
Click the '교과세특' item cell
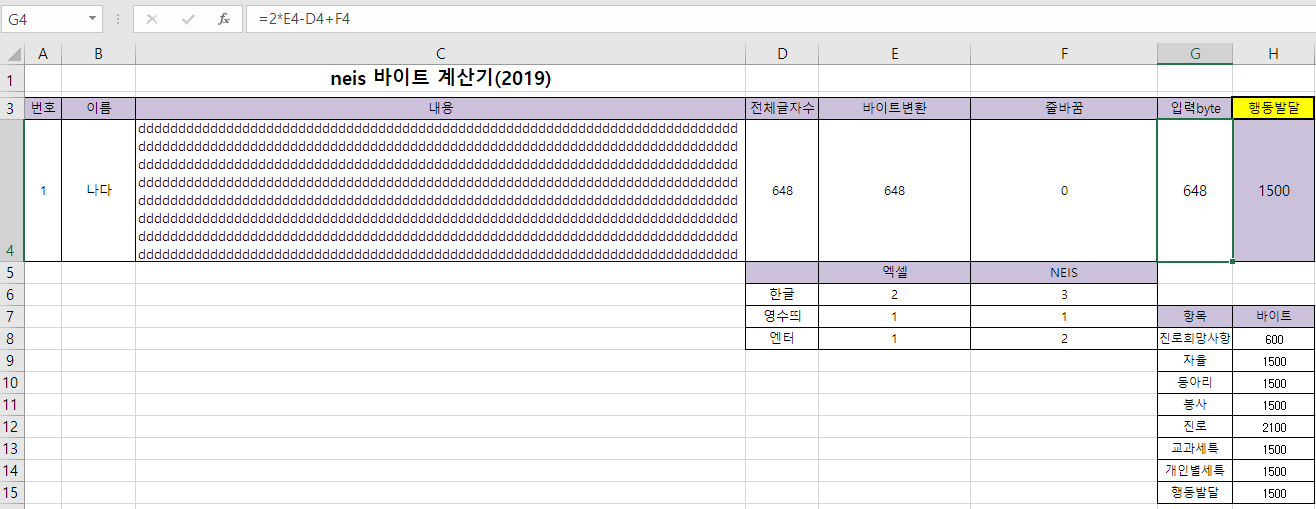tap(1195, 449)
